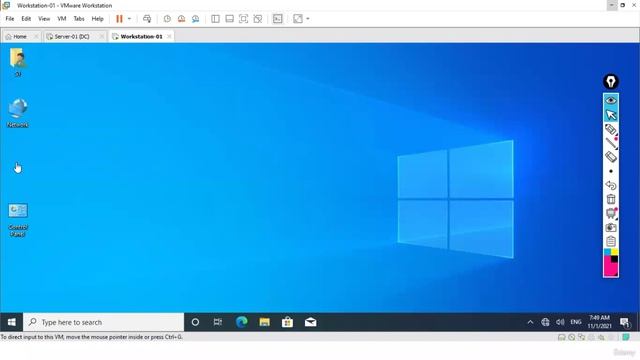Select the Control Panel desktop icon
This screenshot has height=360, width=640.
coord(18,220)
